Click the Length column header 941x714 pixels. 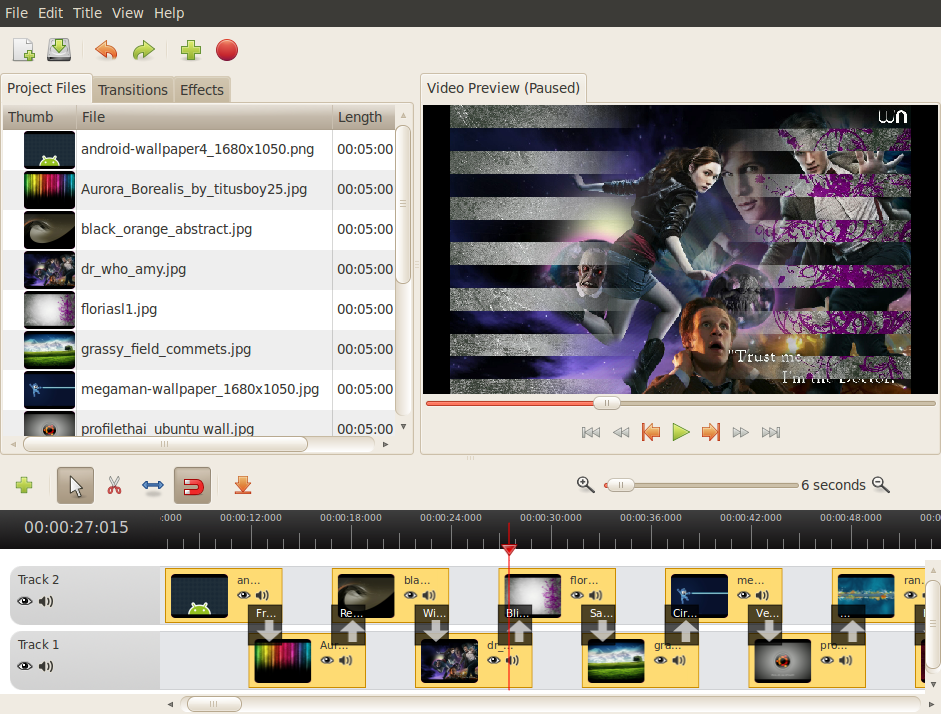(x=360, y=117)
